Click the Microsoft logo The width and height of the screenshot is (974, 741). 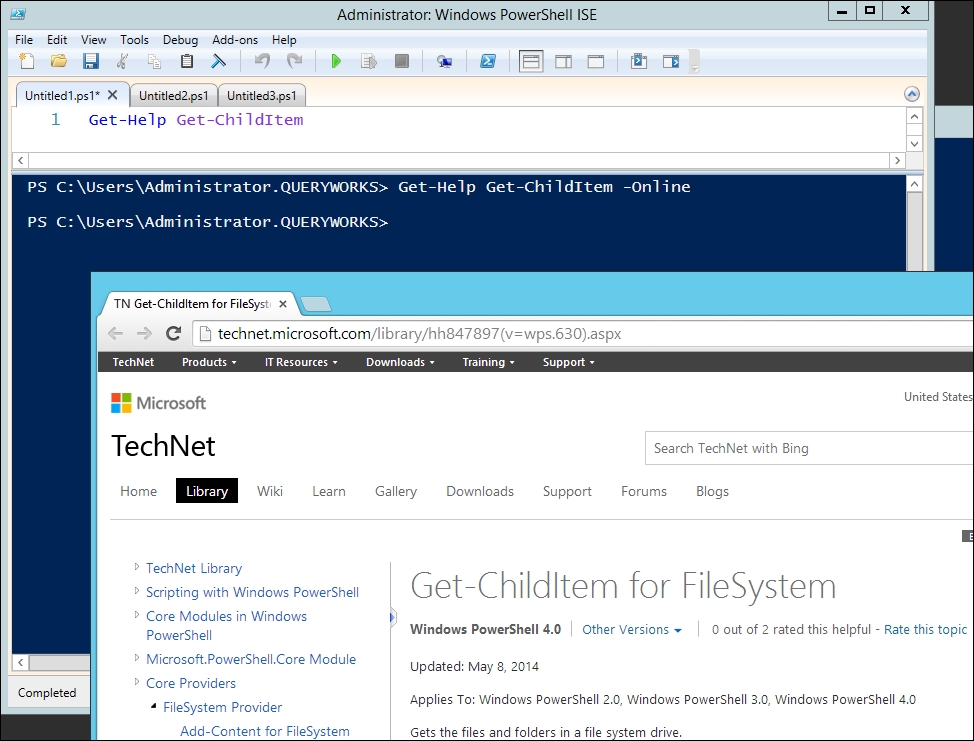[158, 403]
